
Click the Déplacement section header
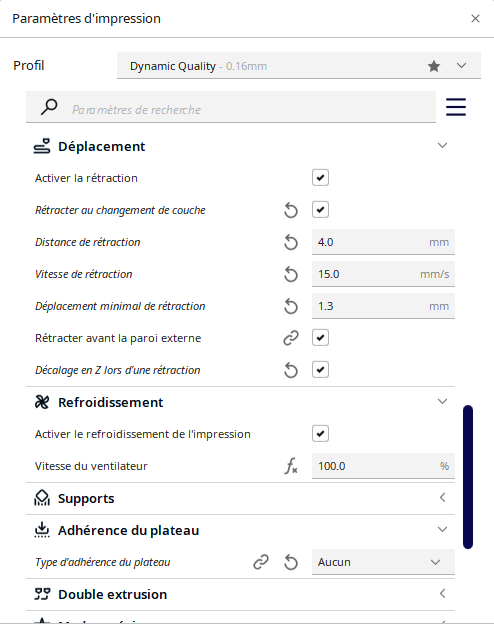click(x=240, y=146)
